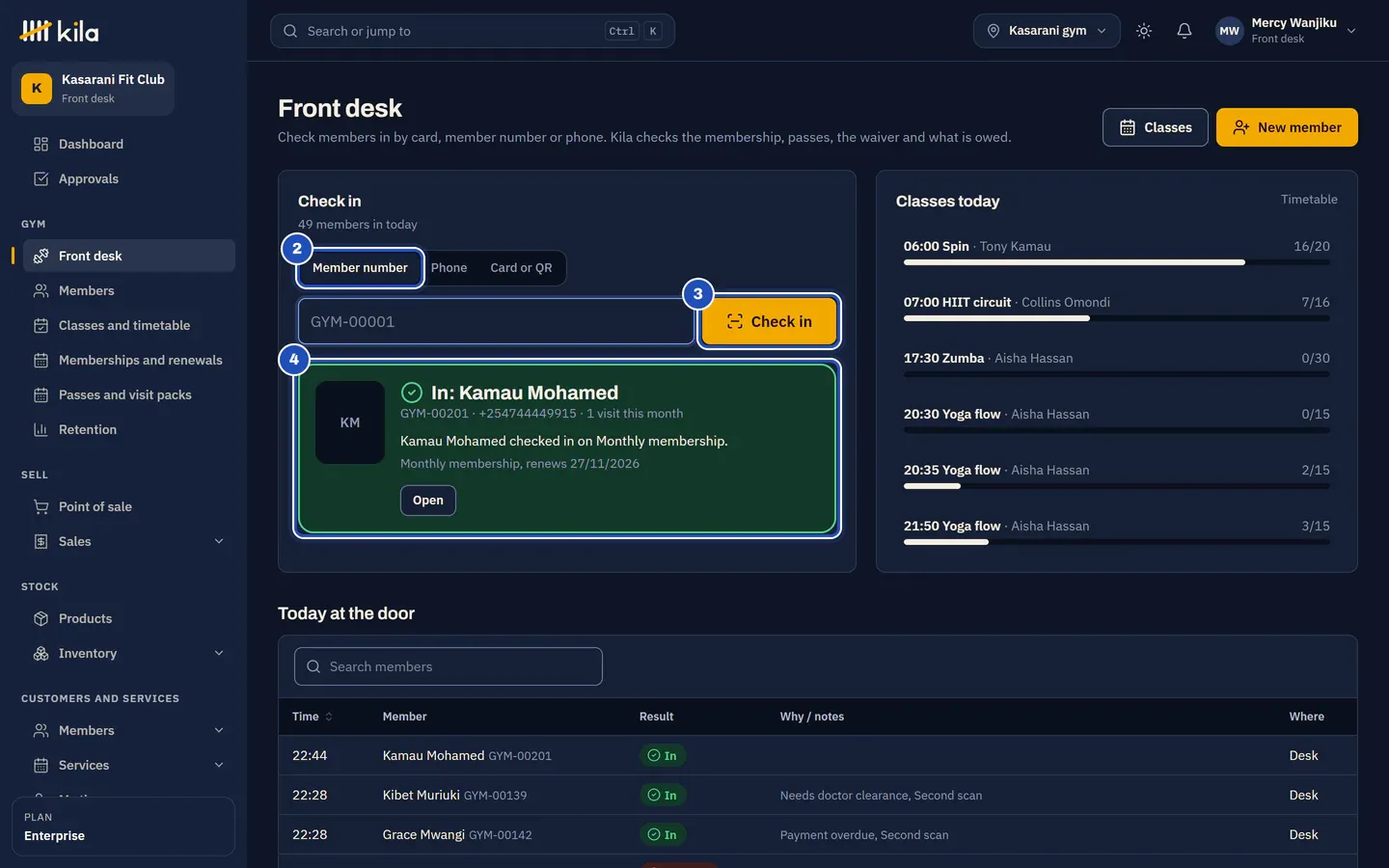Click the Kila logo
Image resolution: width=1389 pixels, height=868 pixels.
pyautogui.click(x=59, y=31)
